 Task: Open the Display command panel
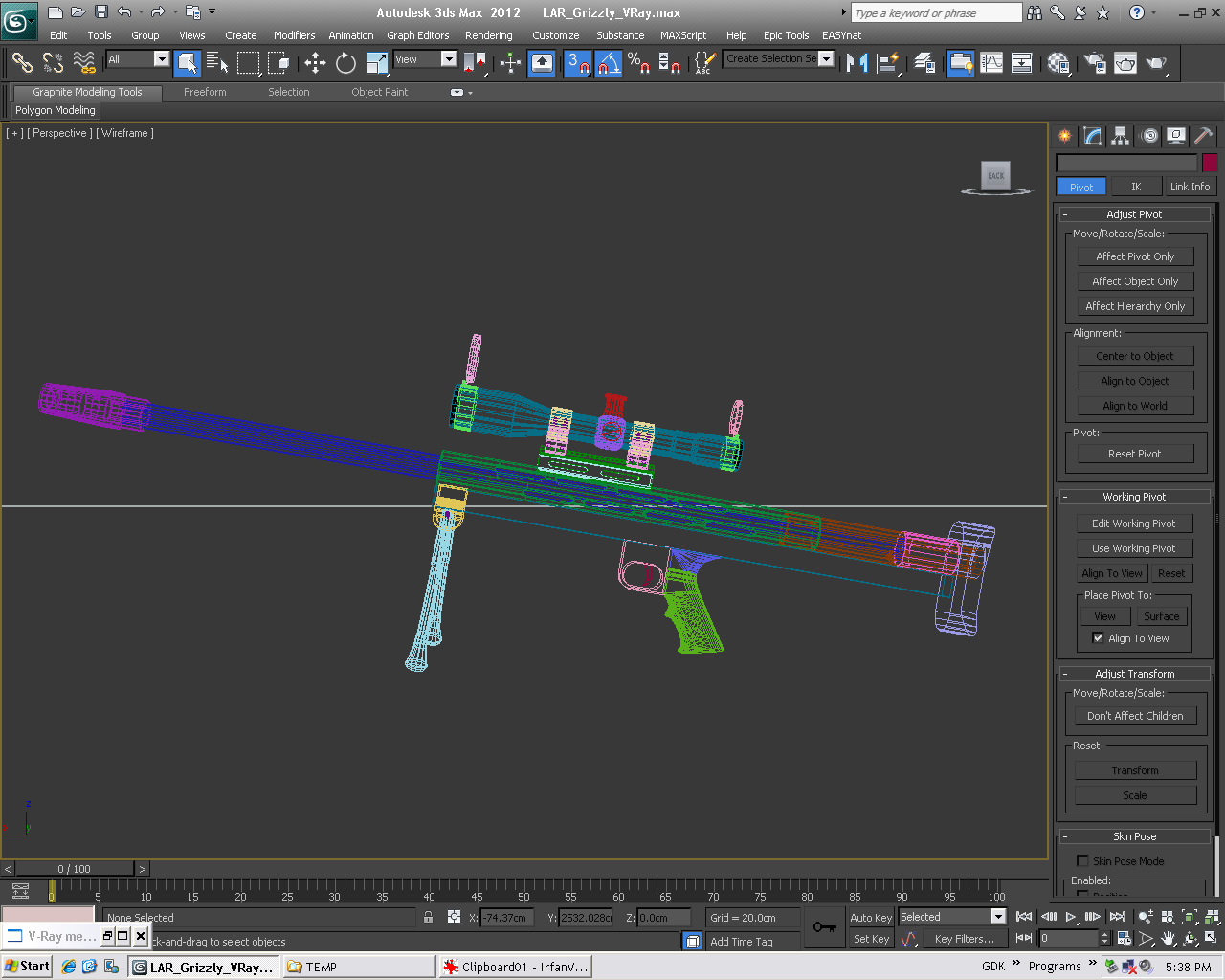(1176, 136)
